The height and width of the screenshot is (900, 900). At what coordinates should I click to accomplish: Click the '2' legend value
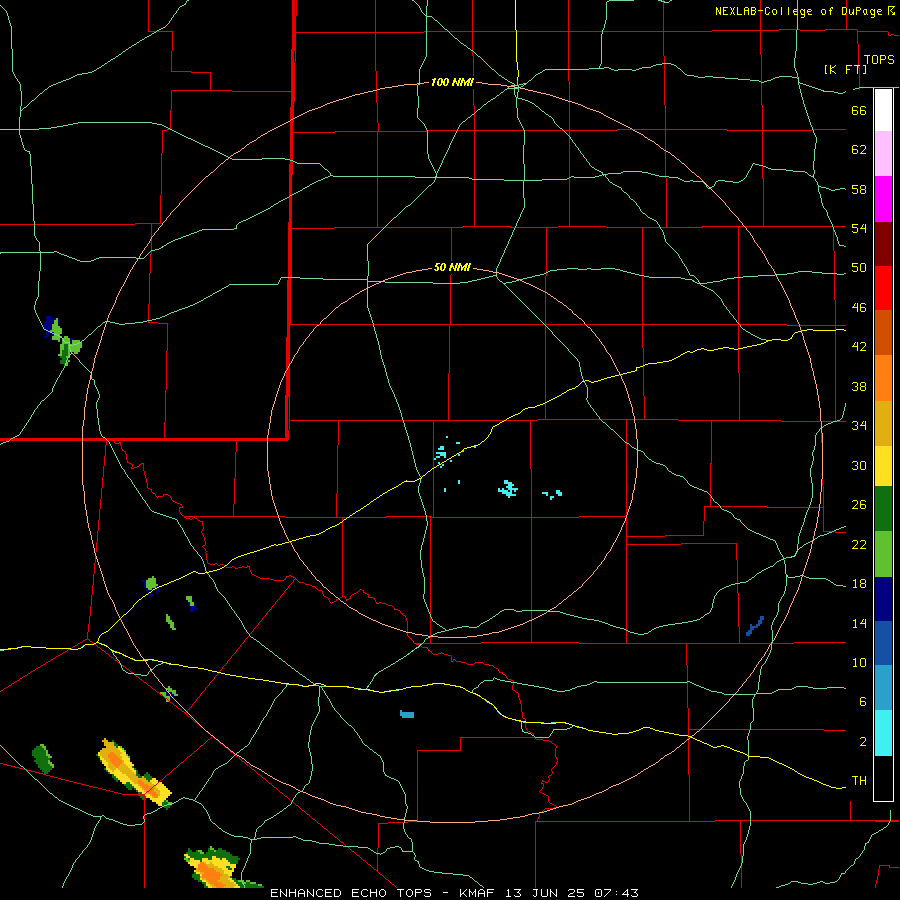[863, 742]
